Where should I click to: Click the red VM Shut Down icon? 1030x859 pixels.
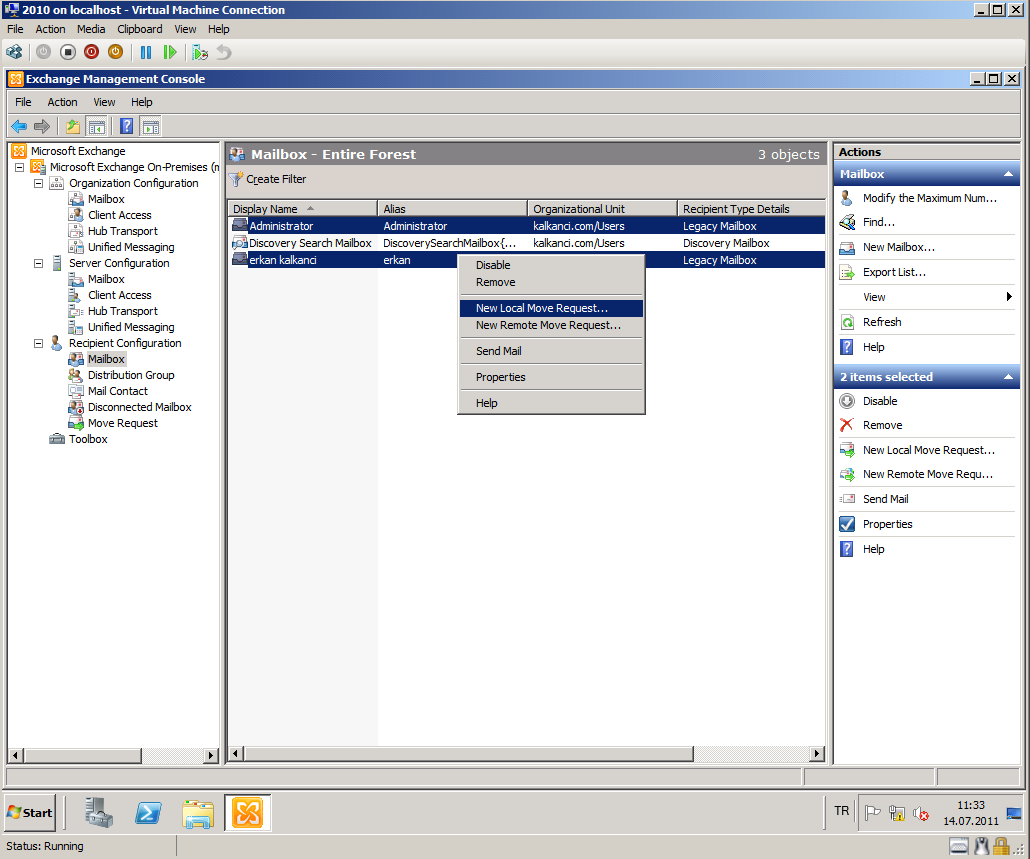tap(91, 52)
